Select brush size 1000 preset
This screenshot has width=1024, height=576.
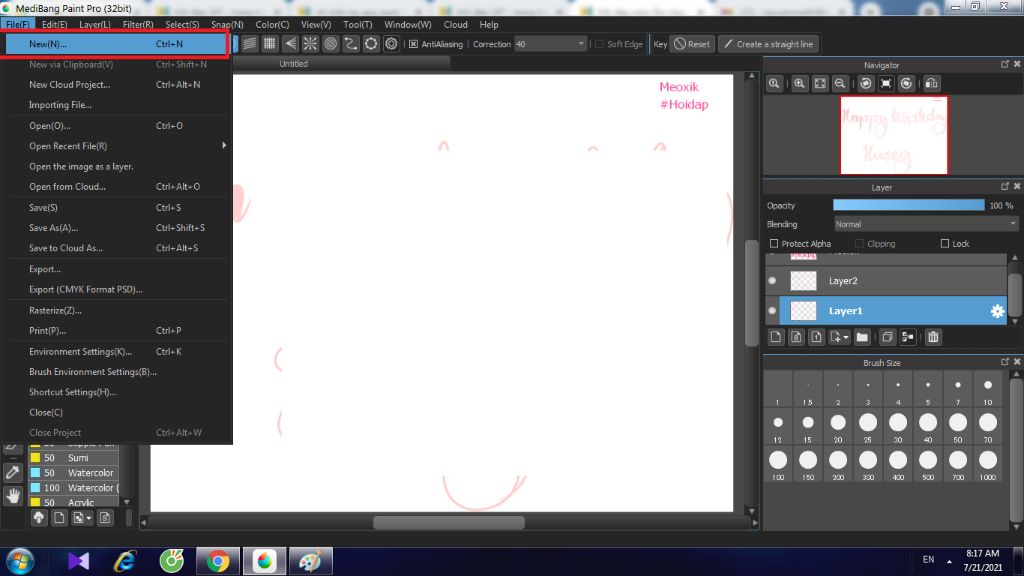pos(987,465)
